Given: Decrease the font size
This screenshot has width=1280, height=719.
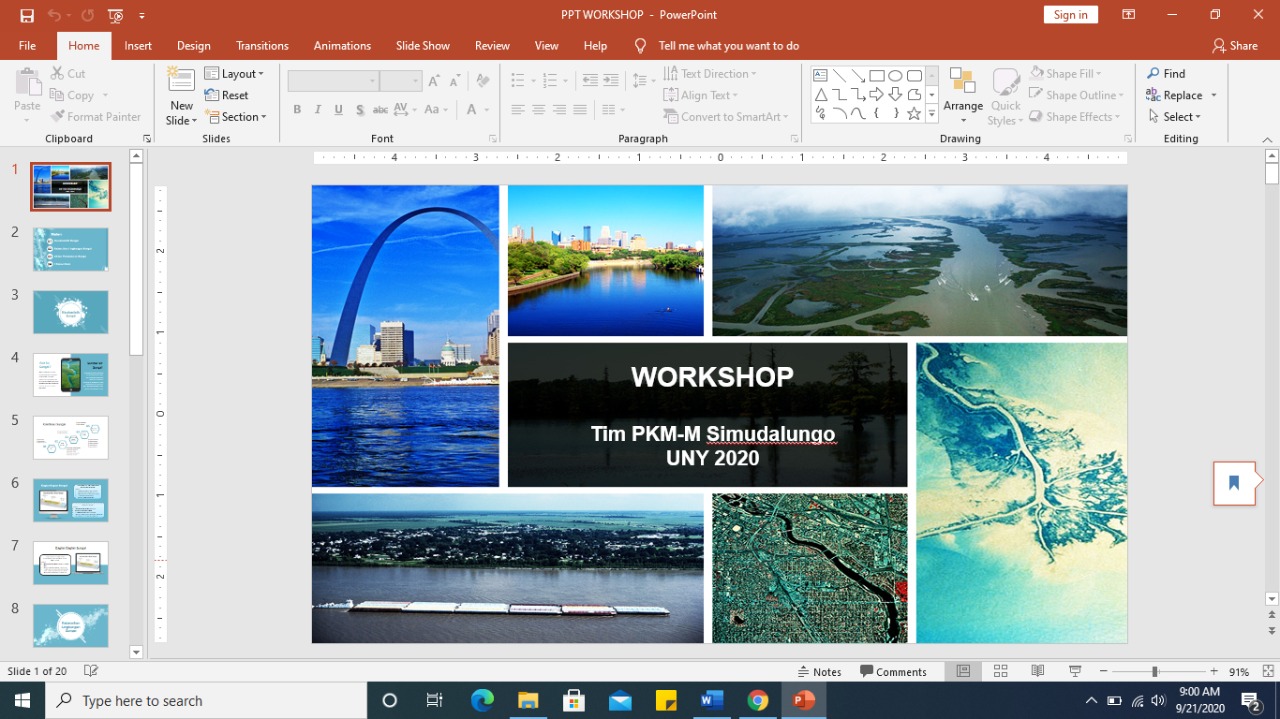Looking at the screenshot, I should 455,81.
